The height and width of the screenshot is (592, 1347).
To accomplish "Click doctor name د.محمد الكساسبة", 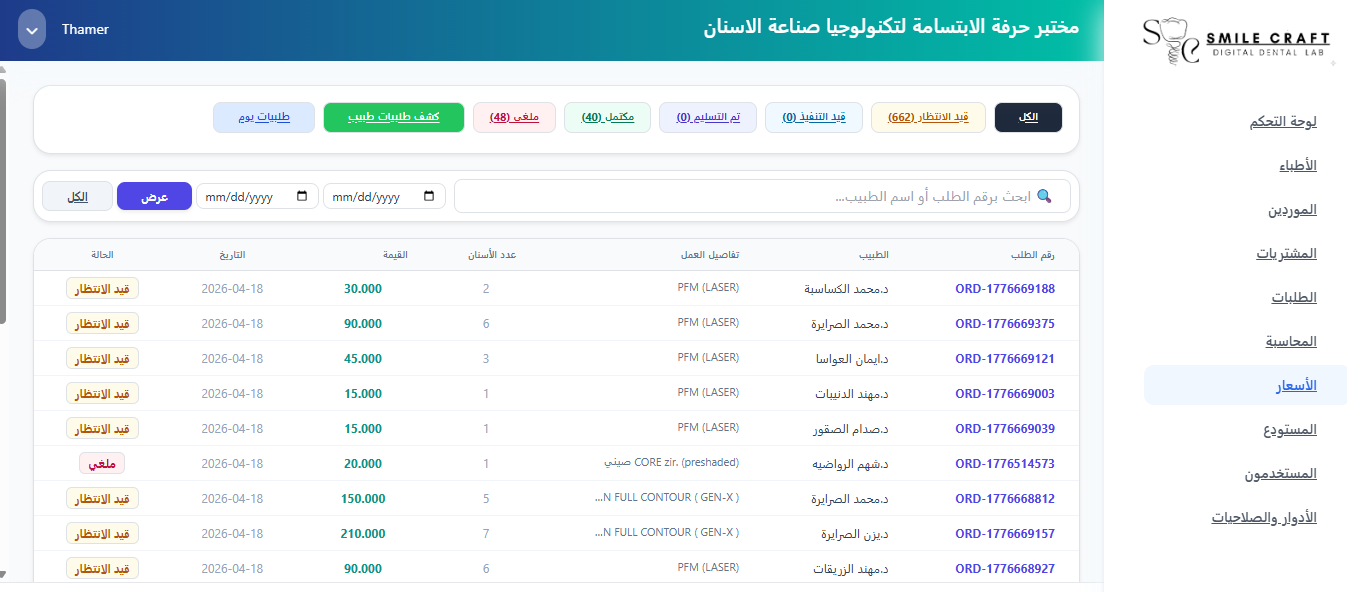I will pos(846,289).
